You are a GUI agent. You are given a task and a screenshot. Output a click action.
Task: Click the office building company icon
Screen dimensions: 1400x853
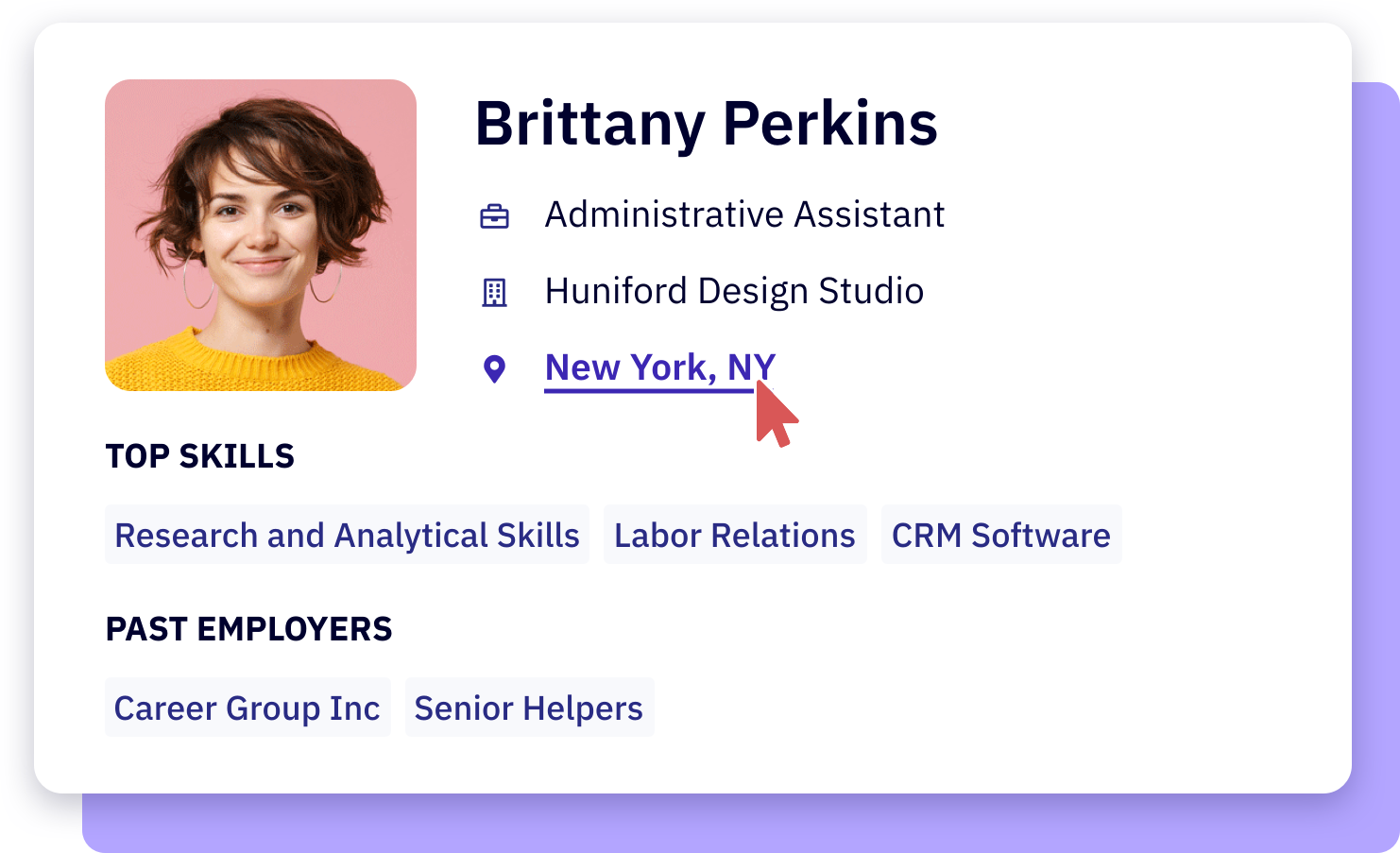click(494, 293)
